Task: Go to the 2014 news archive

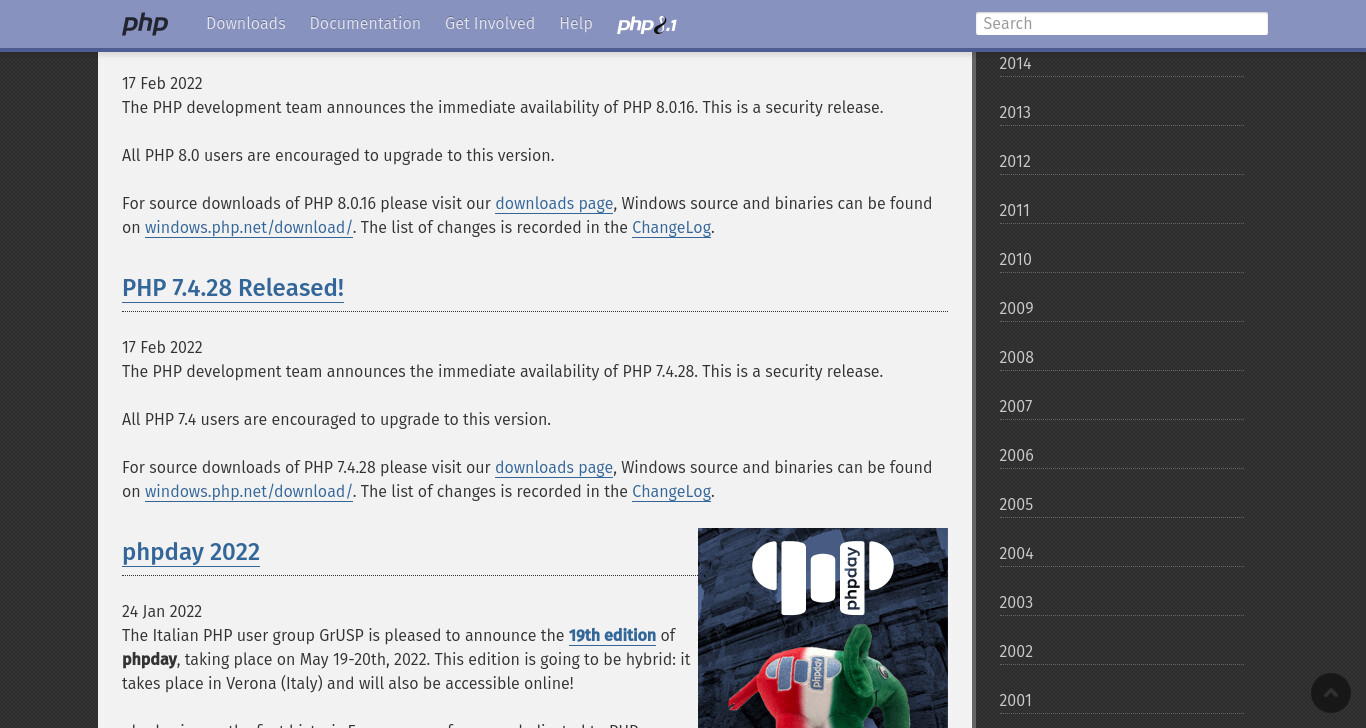Action: 1122,64
